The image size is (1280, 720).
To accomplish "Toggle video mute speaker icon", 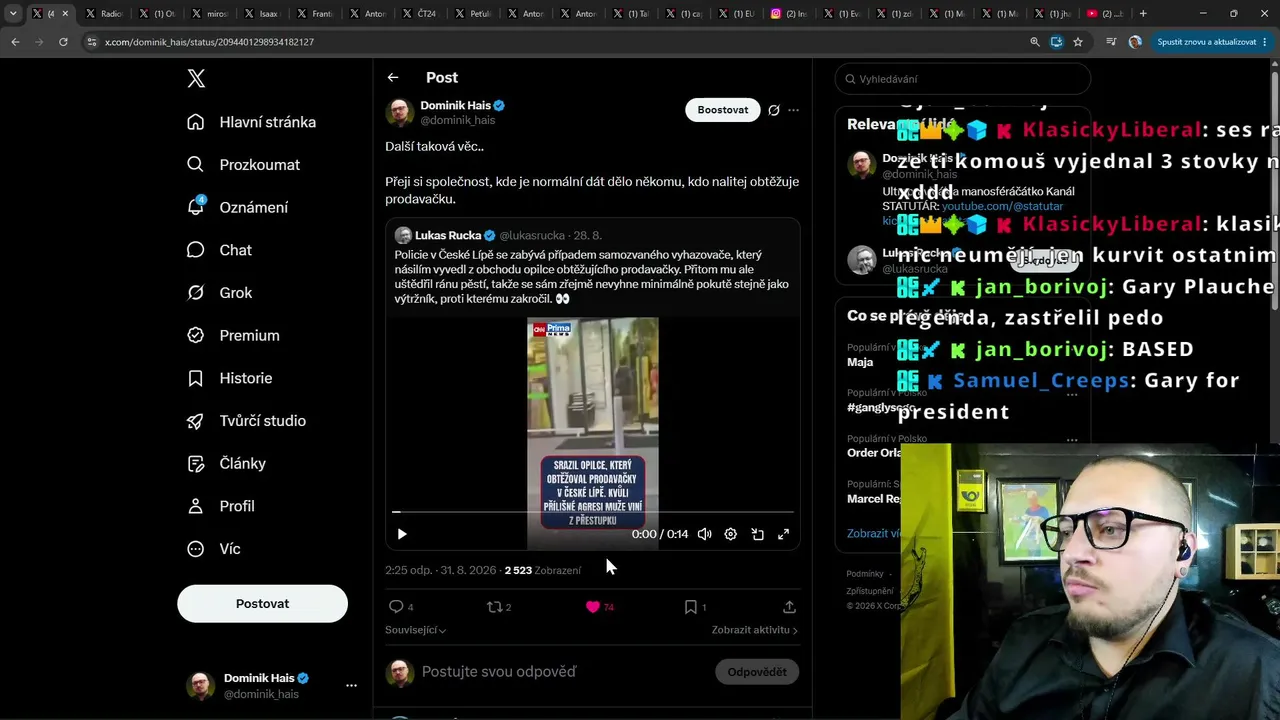I will [704, 534].
